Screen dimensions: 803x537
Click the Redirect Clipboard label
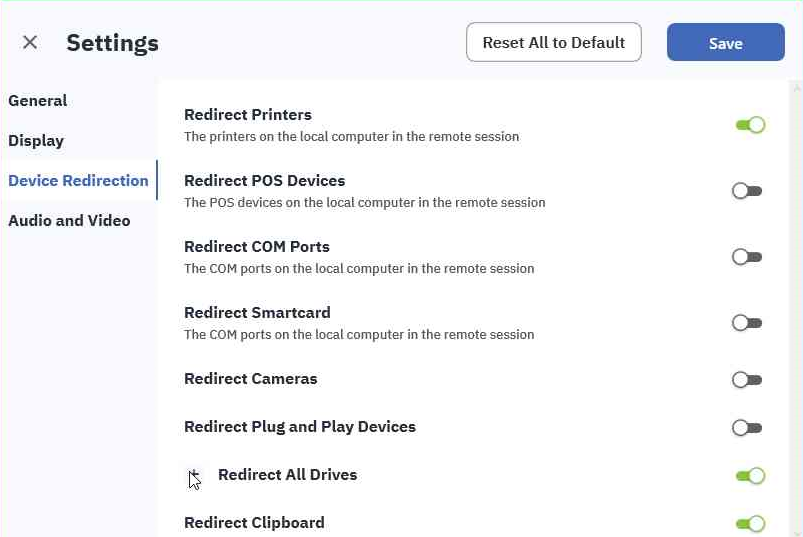tap(254, 523)
